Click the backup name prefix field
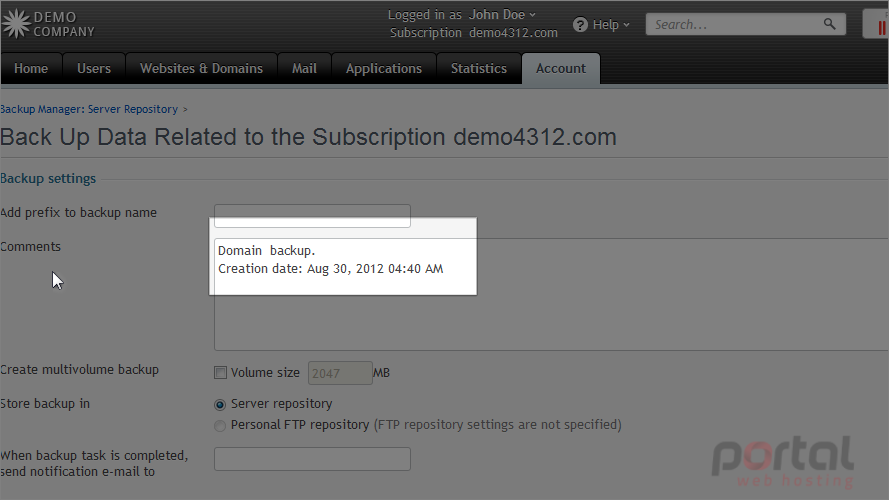 click(312, 215)
